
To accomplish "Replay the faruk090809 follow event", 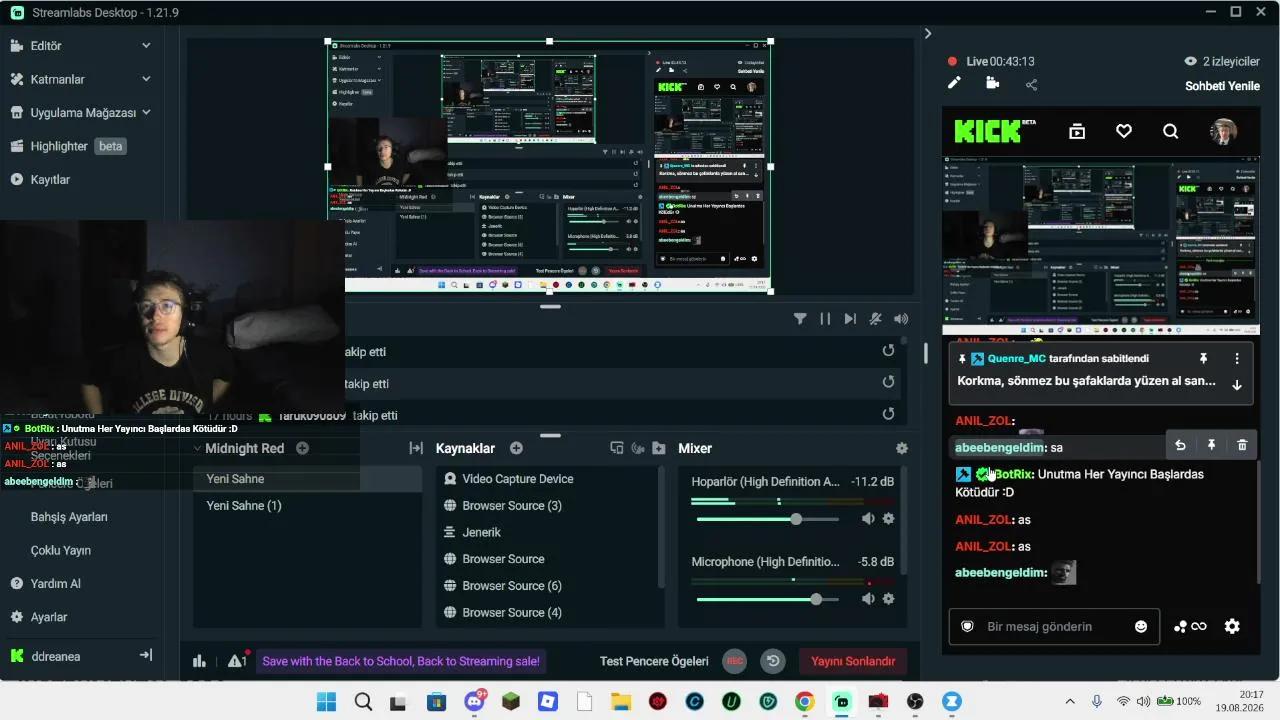I will click(888, 414).
